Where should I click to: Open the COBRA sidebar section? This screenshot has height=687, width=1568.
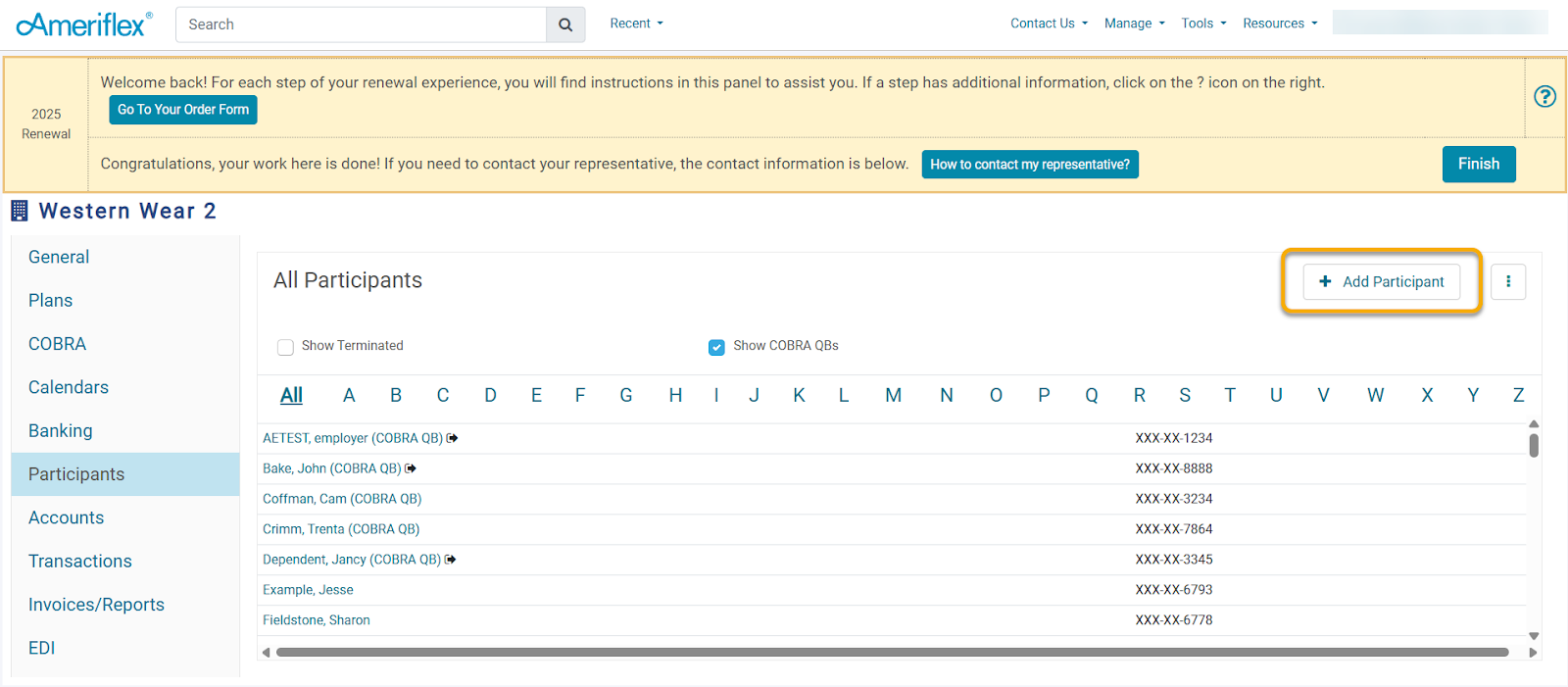(125, 344)
